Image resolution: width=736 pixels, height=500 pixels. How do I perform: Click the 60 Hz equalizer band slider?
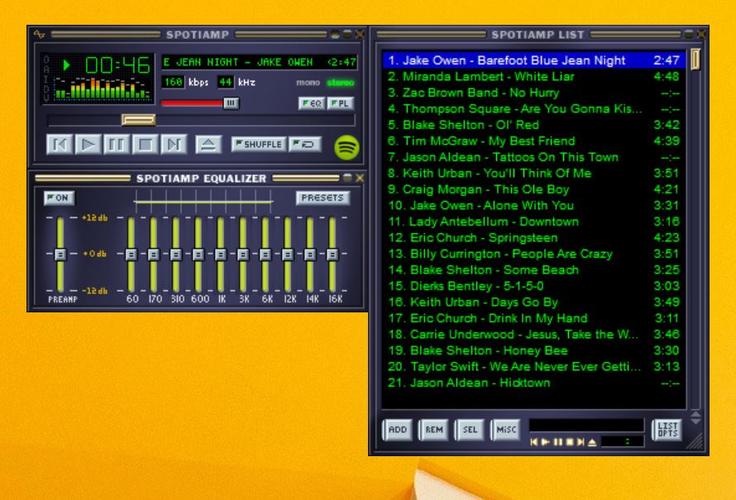131,254
